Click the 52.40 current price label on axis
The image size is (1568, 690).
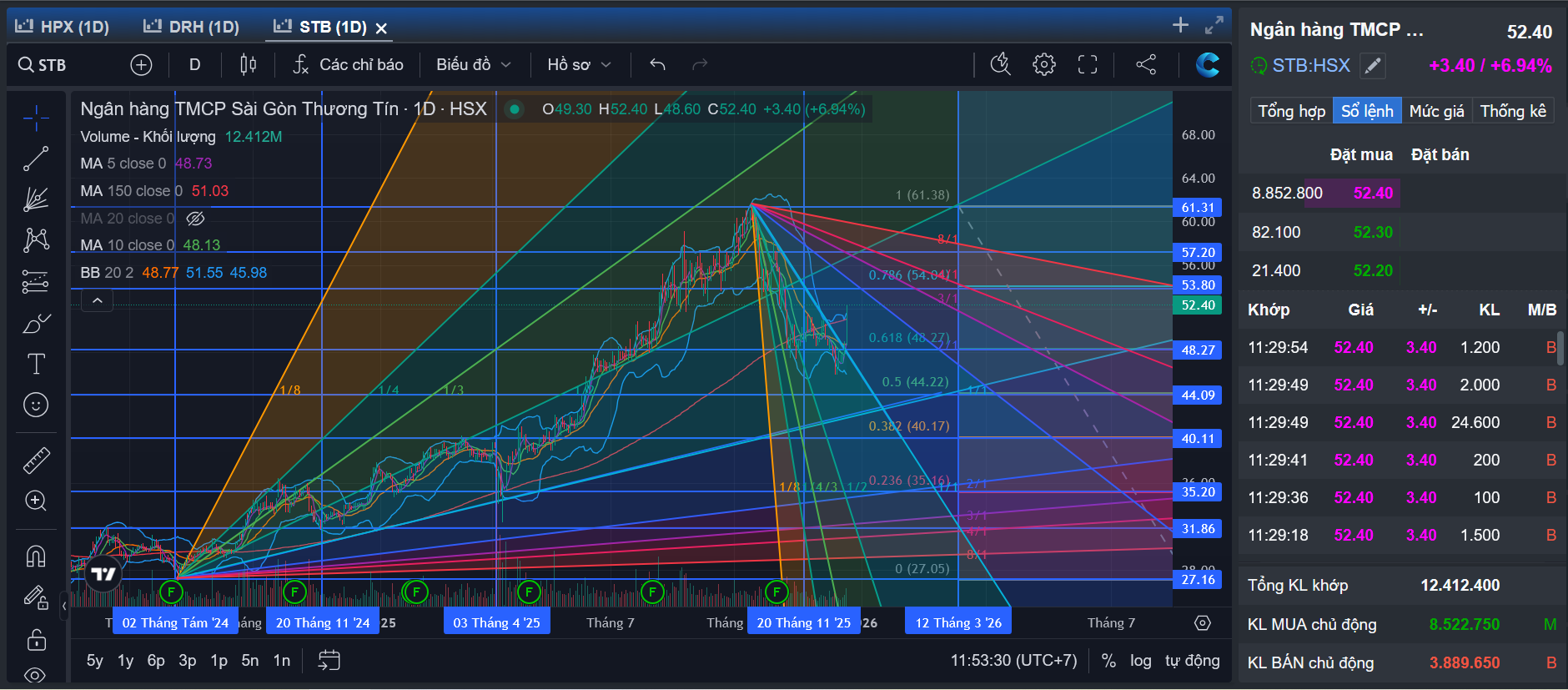1198,305
